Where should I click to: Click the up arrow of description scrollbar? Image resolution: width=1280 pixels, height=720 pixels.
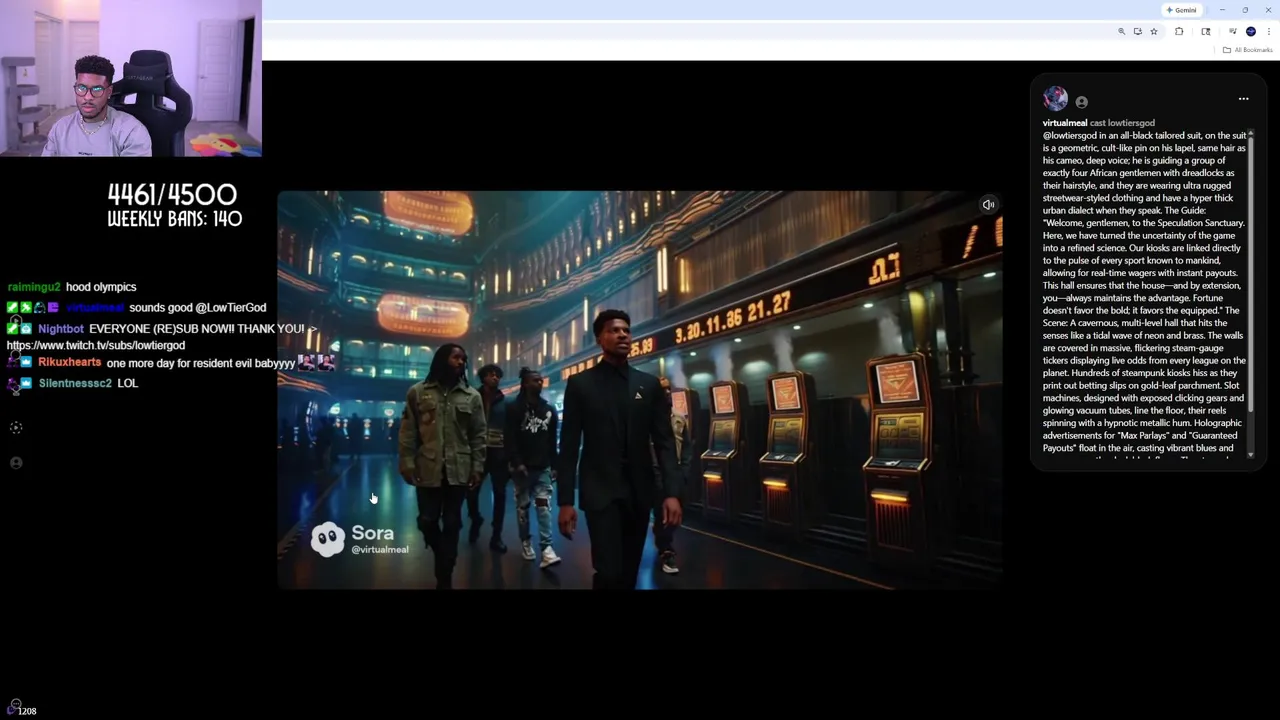pos(1250,134)
